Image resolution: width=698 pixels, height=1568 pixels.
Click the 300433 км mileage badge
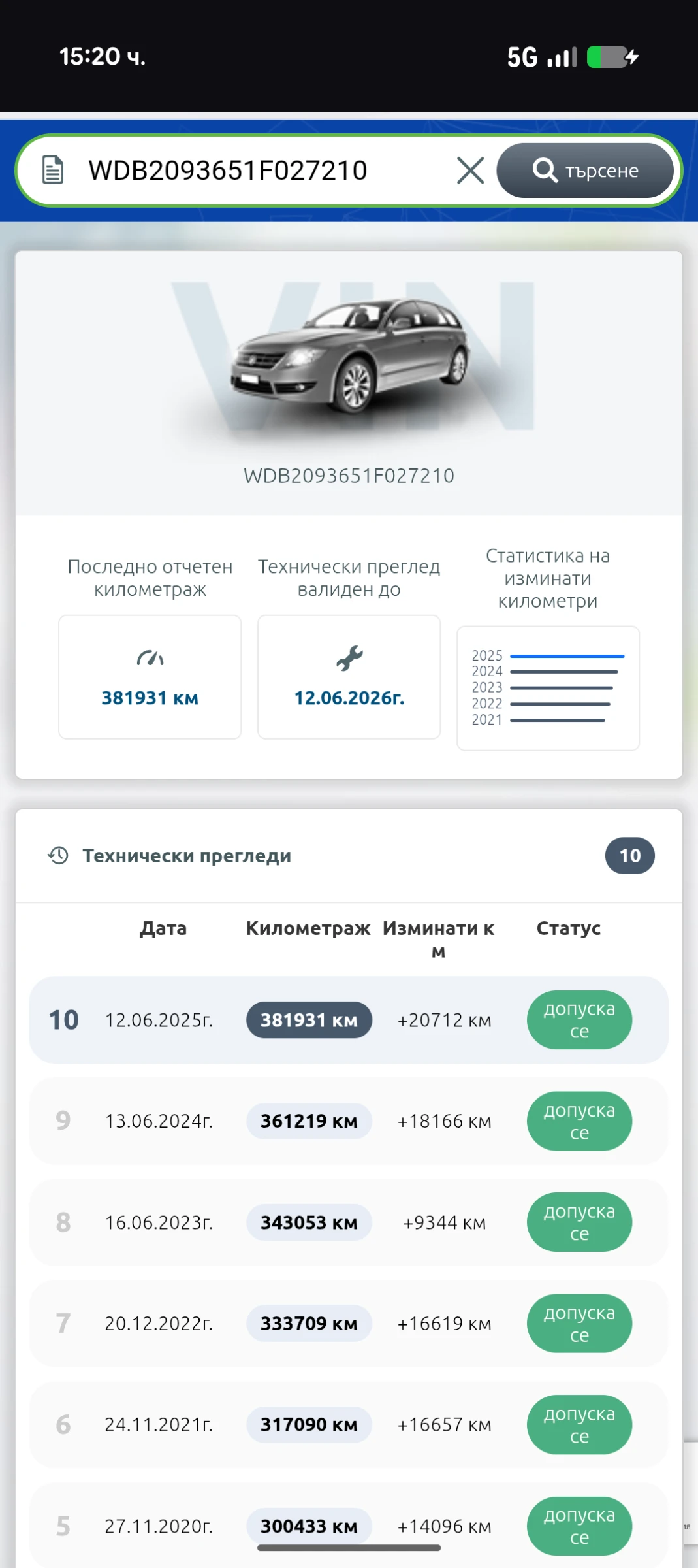point(309,1526)
